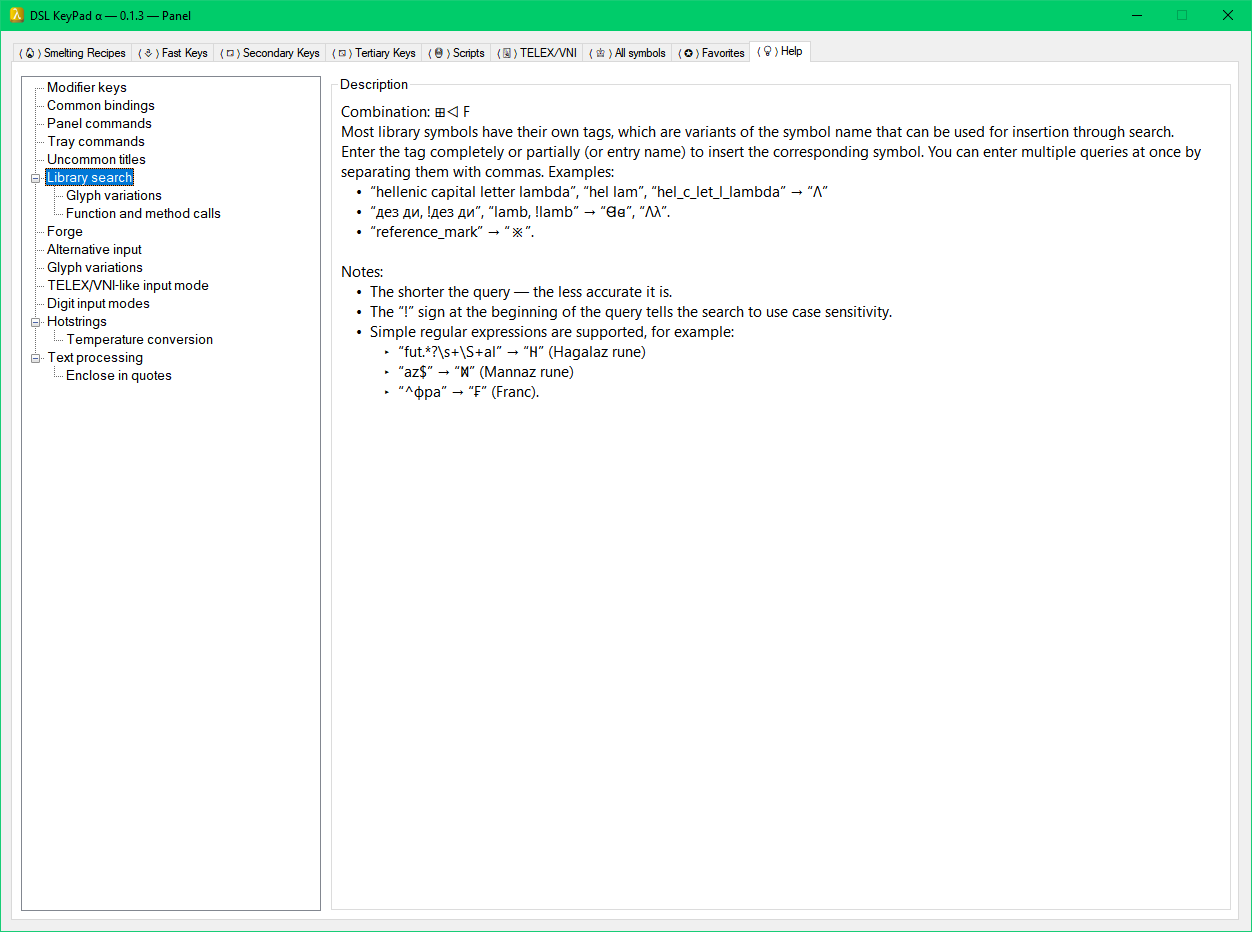The width and height of the screenshot is (1252, 932).
Task: Select the Uncommon titles topic
Action: (96, 160)
